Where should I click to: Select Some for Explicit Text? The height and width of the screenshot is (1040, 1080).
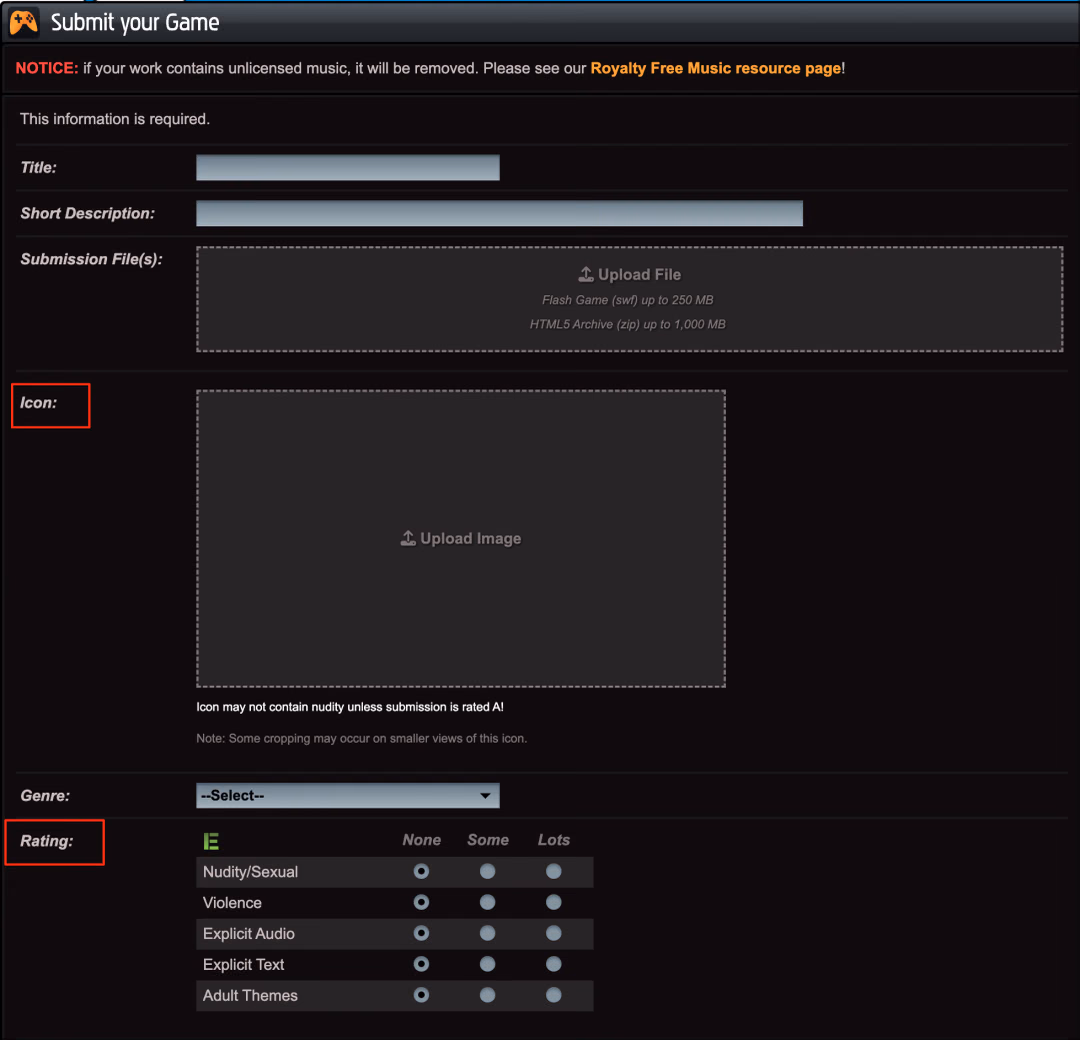[488, 964]
